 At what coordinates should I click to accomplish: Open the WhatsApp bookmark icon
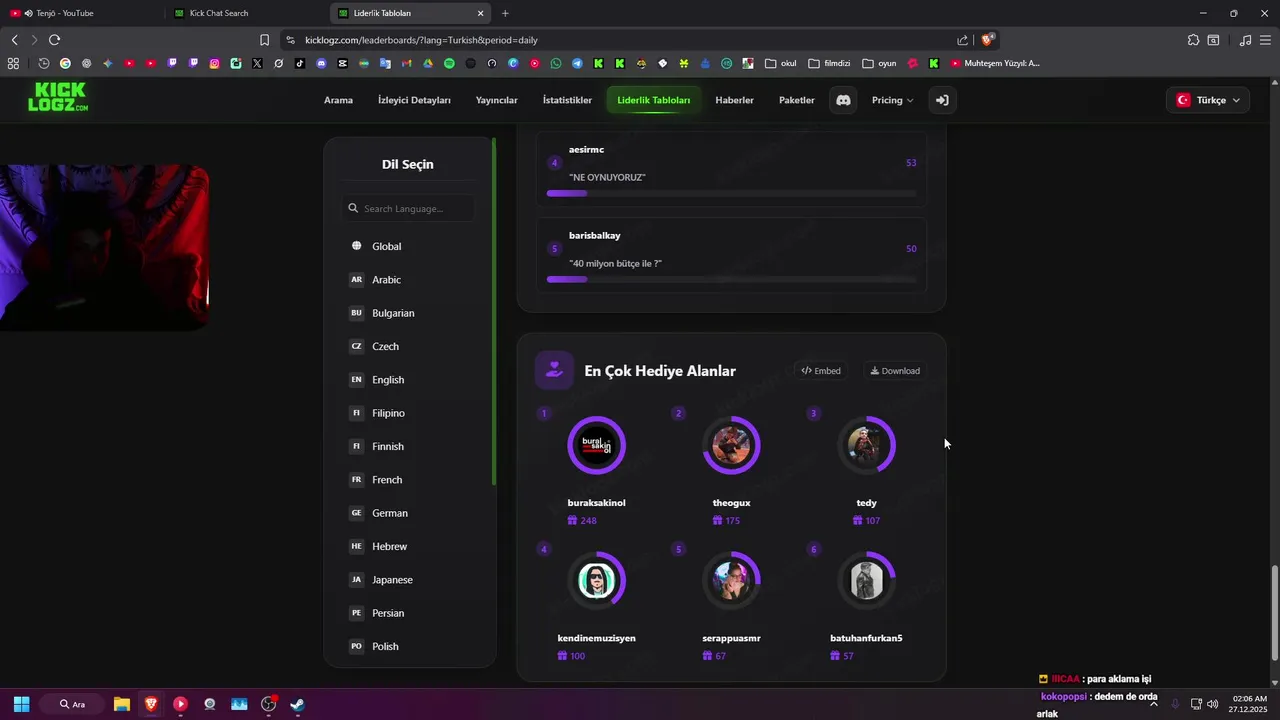pos(556,63)
